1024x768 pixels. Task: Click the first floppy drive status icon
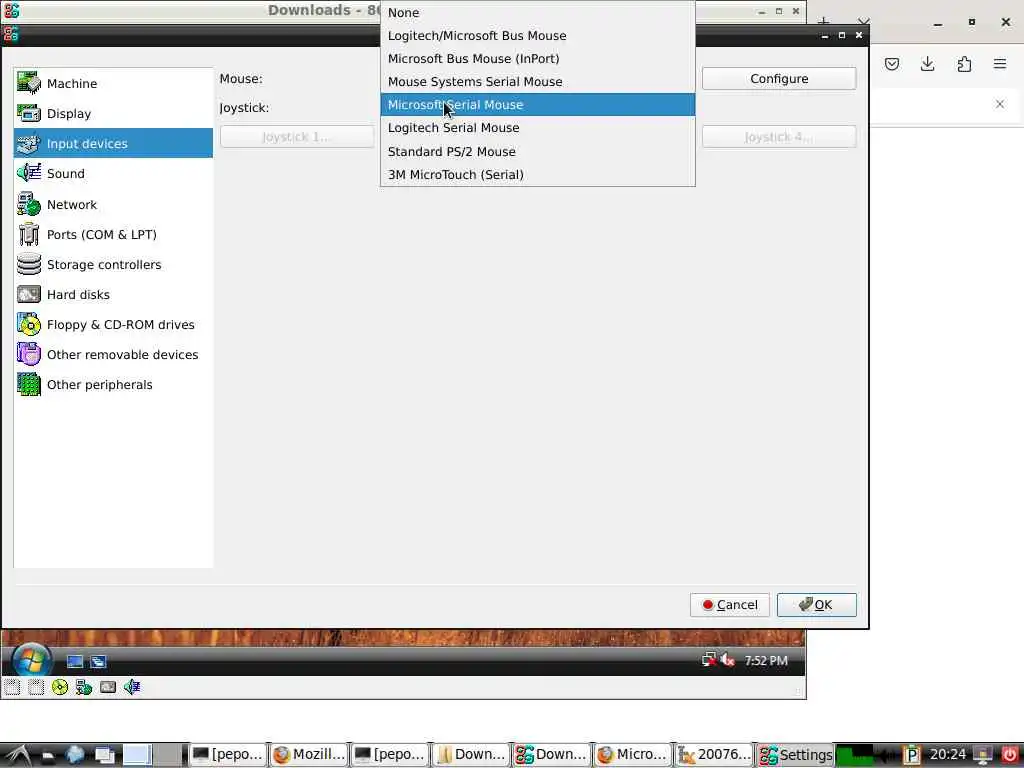pos(12,687)
